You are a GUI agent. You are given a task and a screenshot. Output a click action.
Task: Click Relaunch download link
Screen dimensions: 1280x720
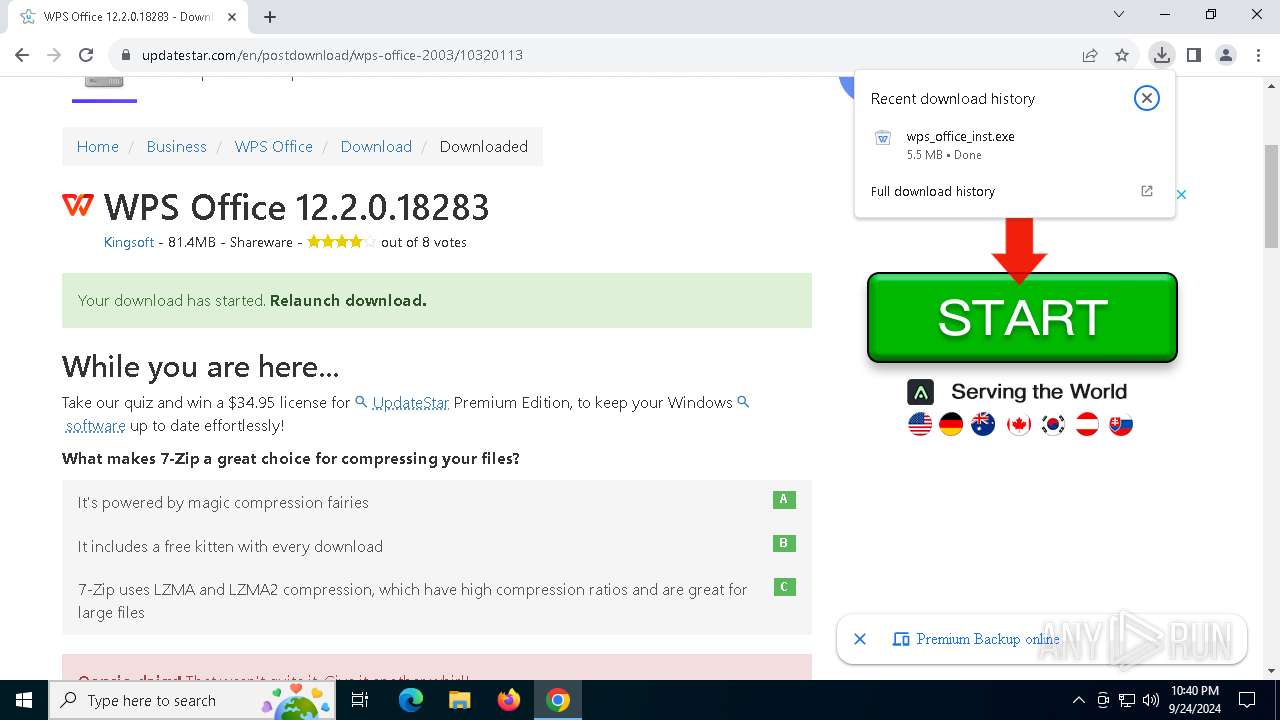coord(348,300)
